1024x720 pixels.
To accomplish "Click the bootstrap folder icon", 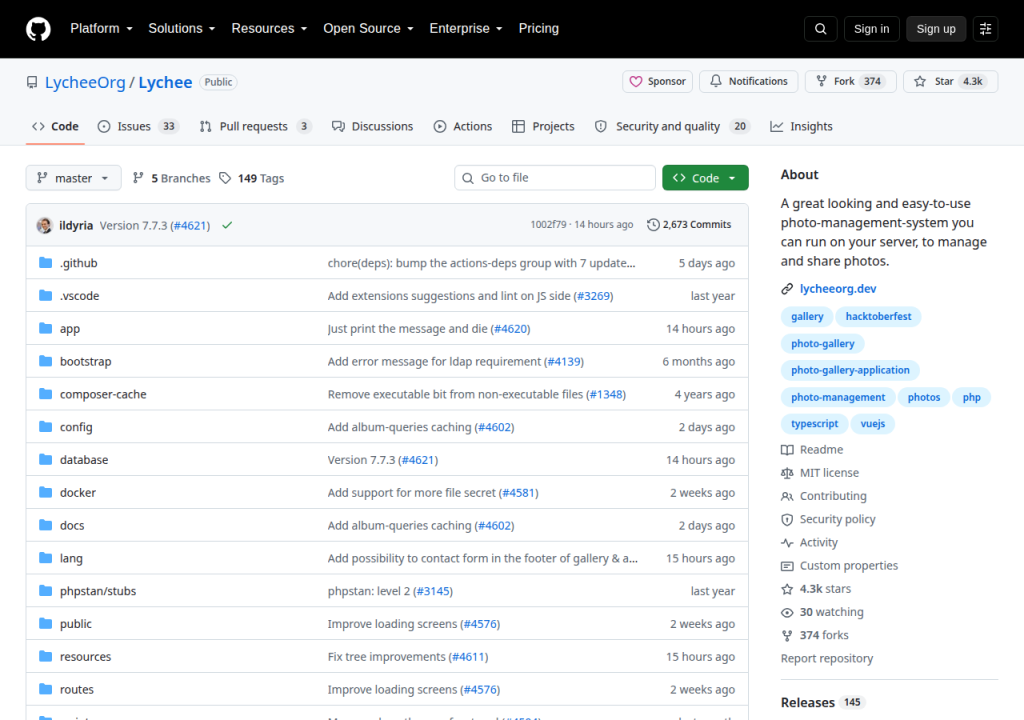I will point(45,361).
